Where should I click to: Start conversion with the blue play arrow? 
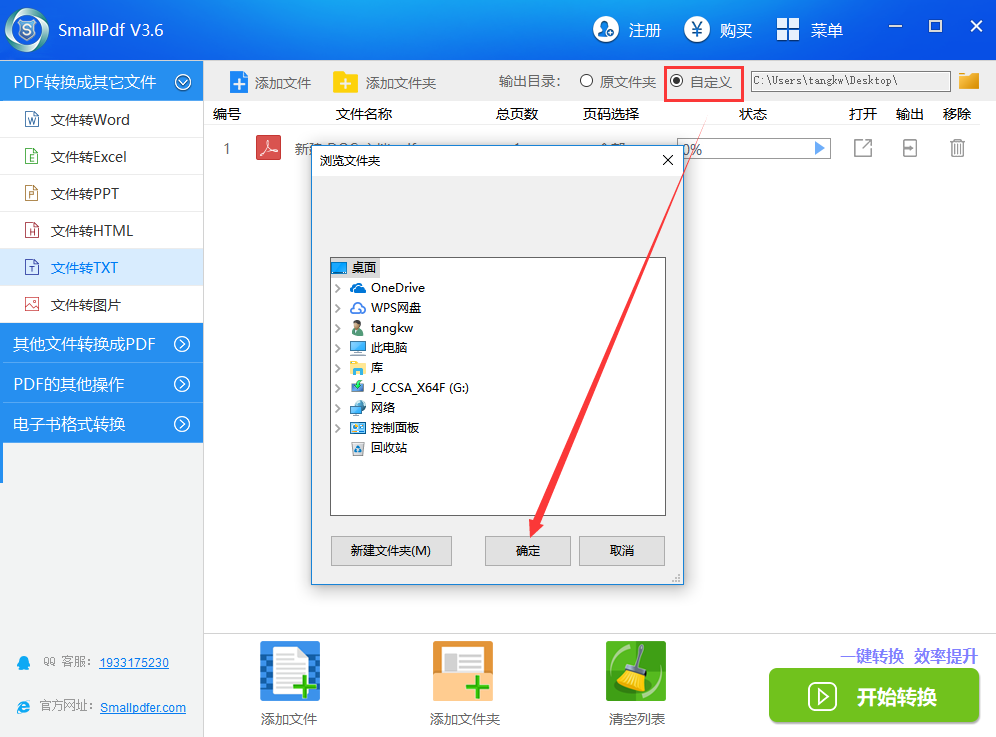819,148
